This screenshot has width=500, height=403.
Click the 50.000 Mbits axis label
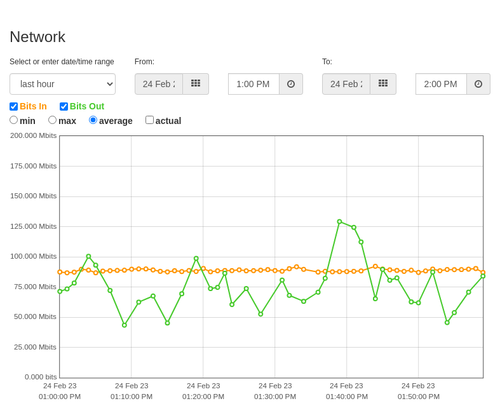coord(35,317)
